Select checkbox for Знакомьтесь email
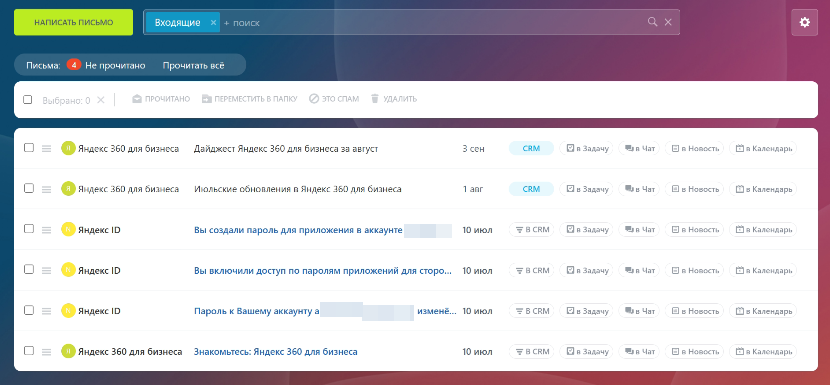Screen dimensions: 830x385 29,351
